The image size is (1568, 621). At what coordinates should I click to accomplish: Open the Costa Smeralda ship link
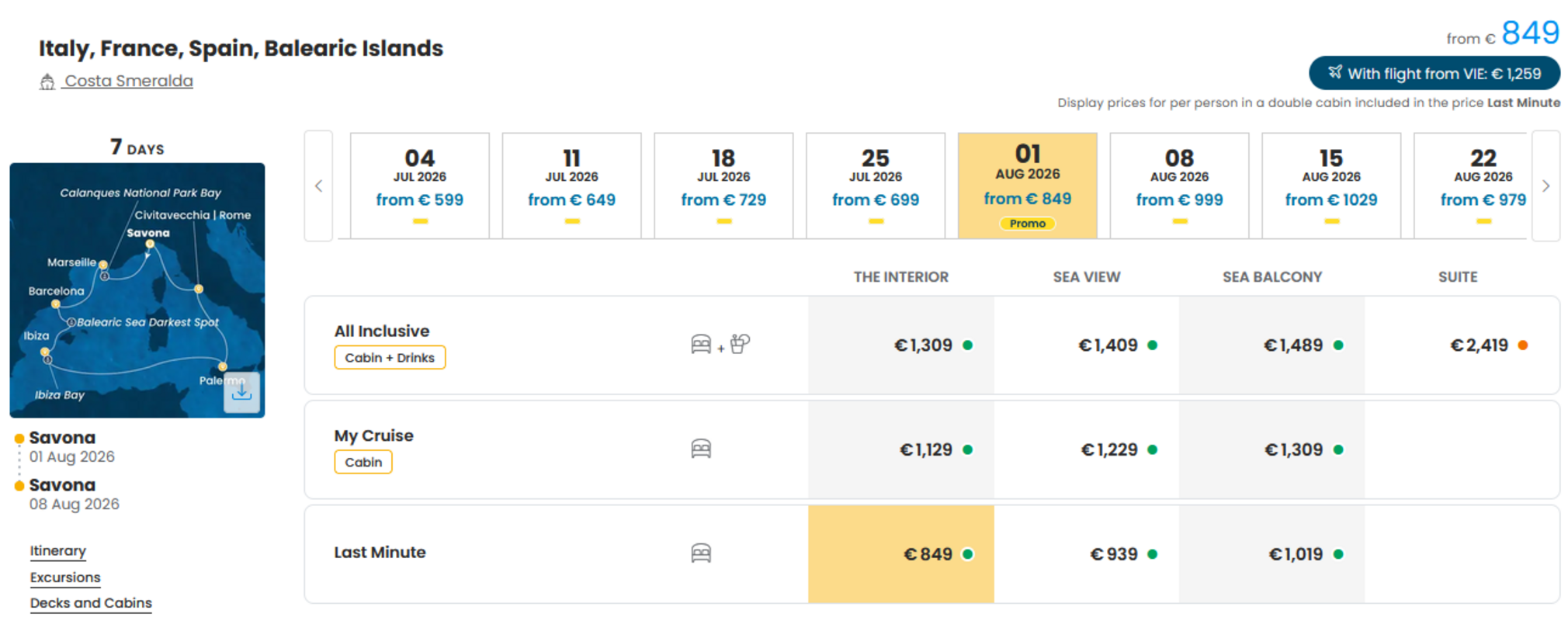(x=128, y=81)
